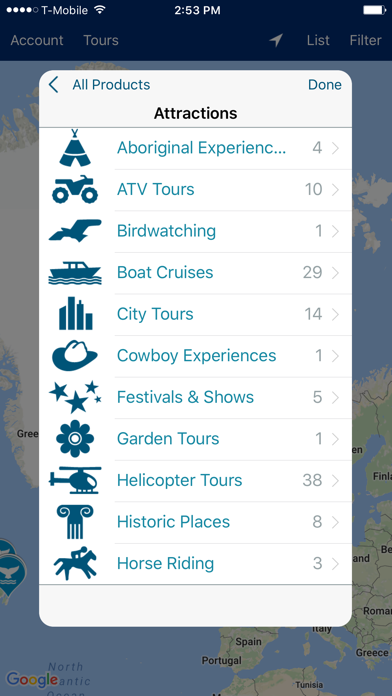This screenshot has height=696, width=392.
Task: Tap the Festivals & Shows stars icon
Action: point(75,397)
